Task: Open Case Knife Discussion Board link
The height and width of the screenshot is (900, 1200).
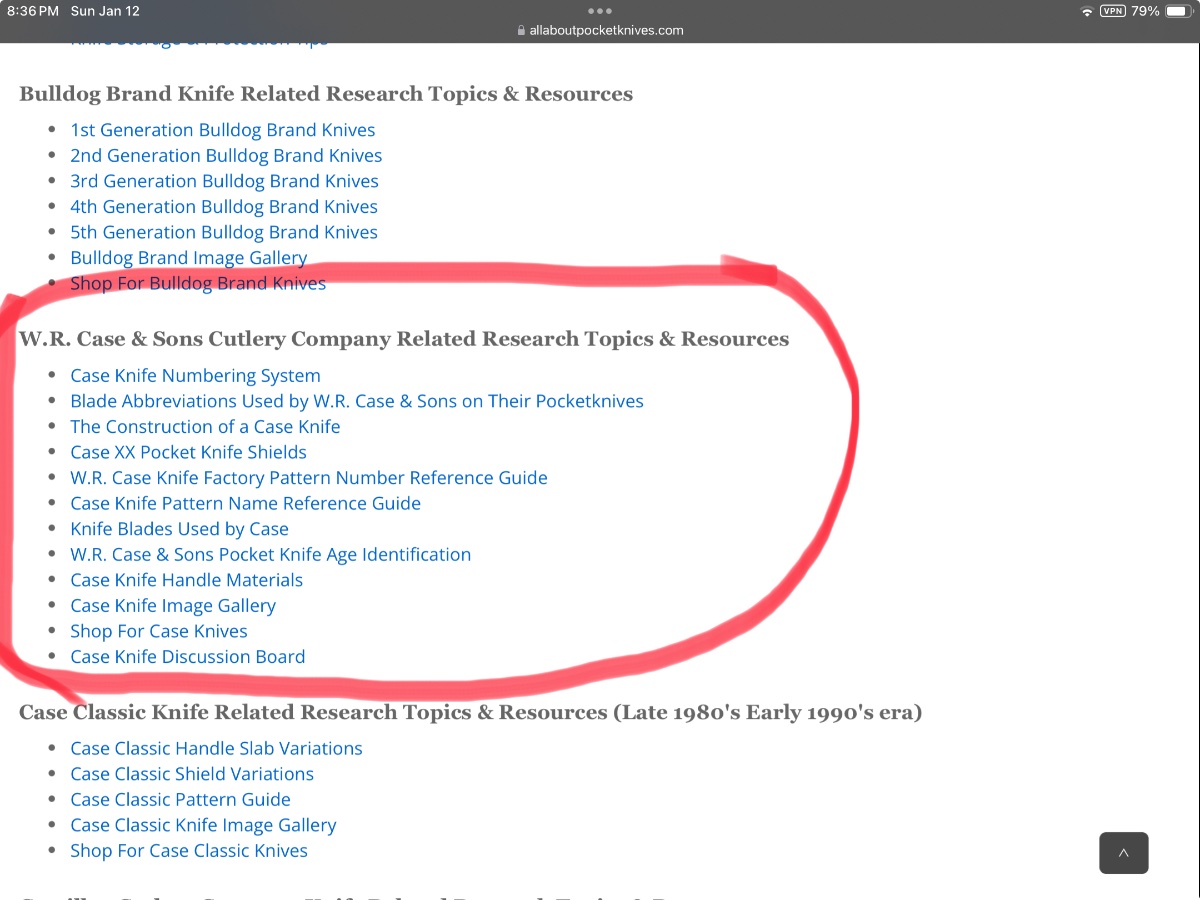Action: click(x=187, y=657)
